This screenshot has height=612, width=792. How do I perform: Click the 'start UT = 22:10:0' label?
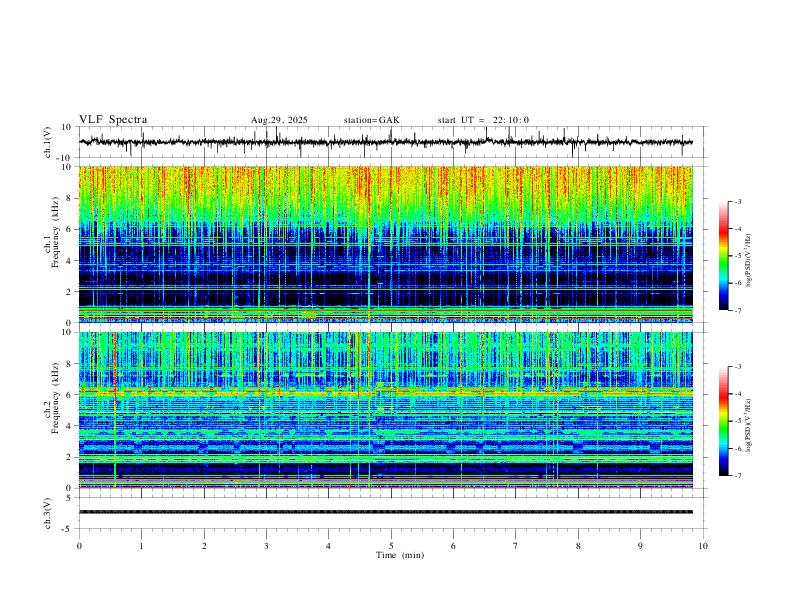pyautogui.click(x=483, y=120)
